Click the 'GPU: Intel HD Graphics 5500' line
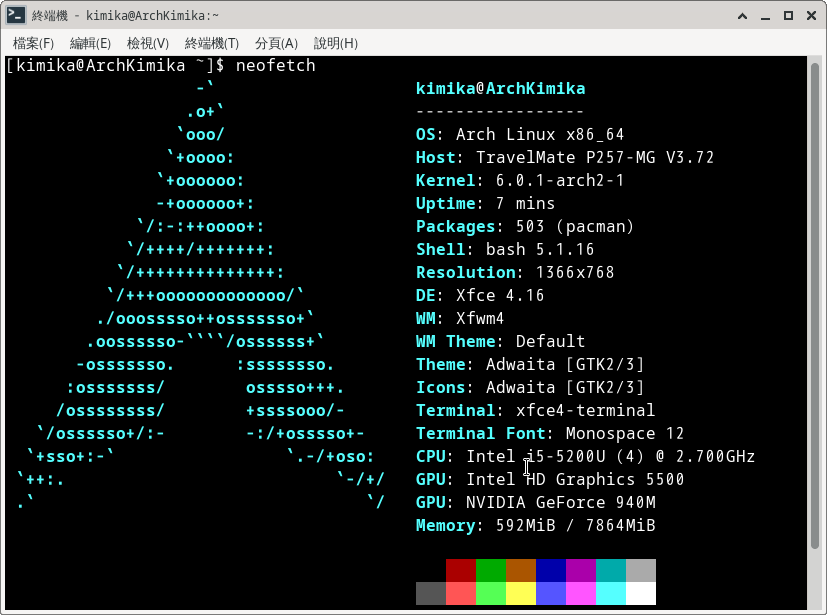The height and width of the screenshot is (615, 827). pos(550,479)
